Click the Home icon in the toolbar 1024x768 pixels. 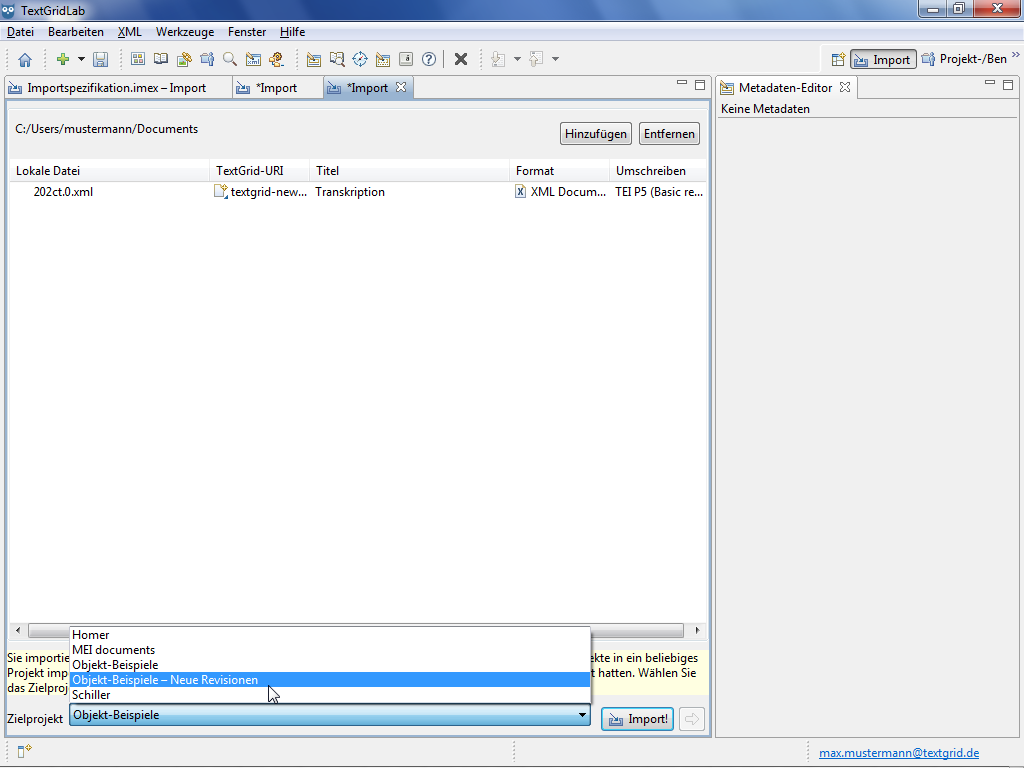pos(25,59)
